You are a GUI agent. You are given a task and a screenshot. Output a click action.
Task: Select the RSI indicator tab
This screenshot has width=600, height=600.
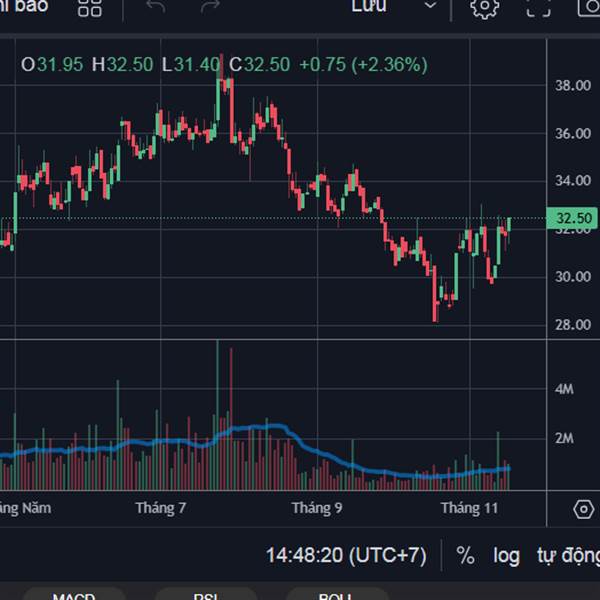206,595
